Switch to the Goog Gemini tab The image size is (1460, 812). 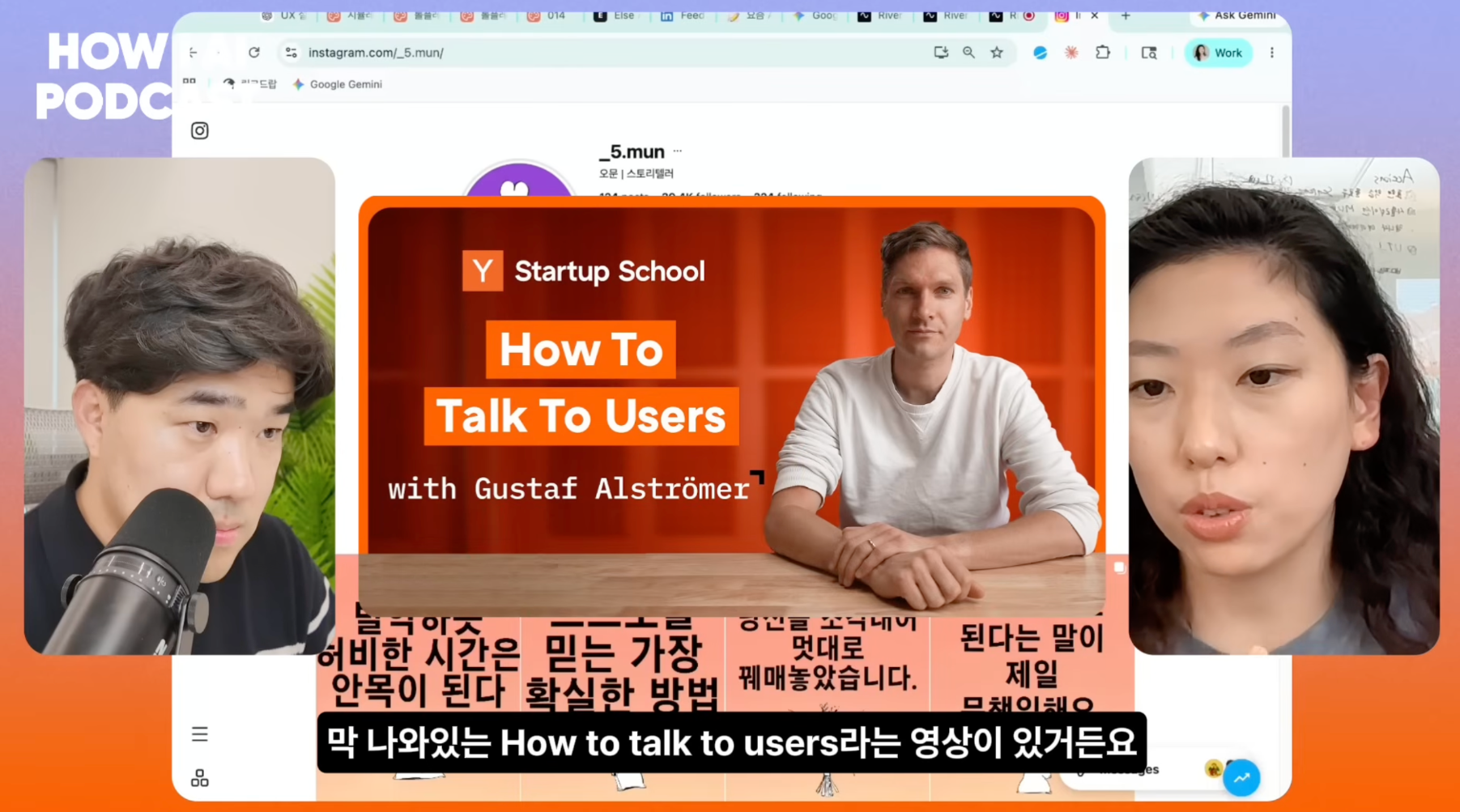(815, 15)
